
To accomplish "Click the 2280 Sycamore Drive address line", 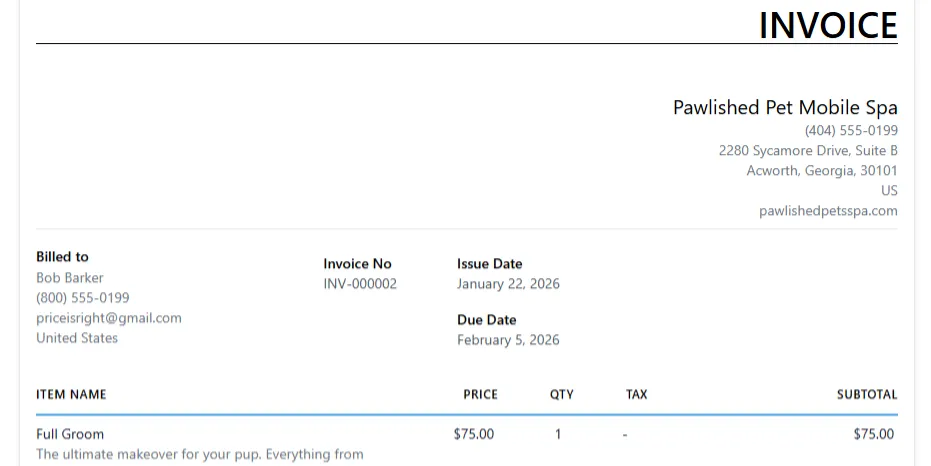I will coord(808,150).
